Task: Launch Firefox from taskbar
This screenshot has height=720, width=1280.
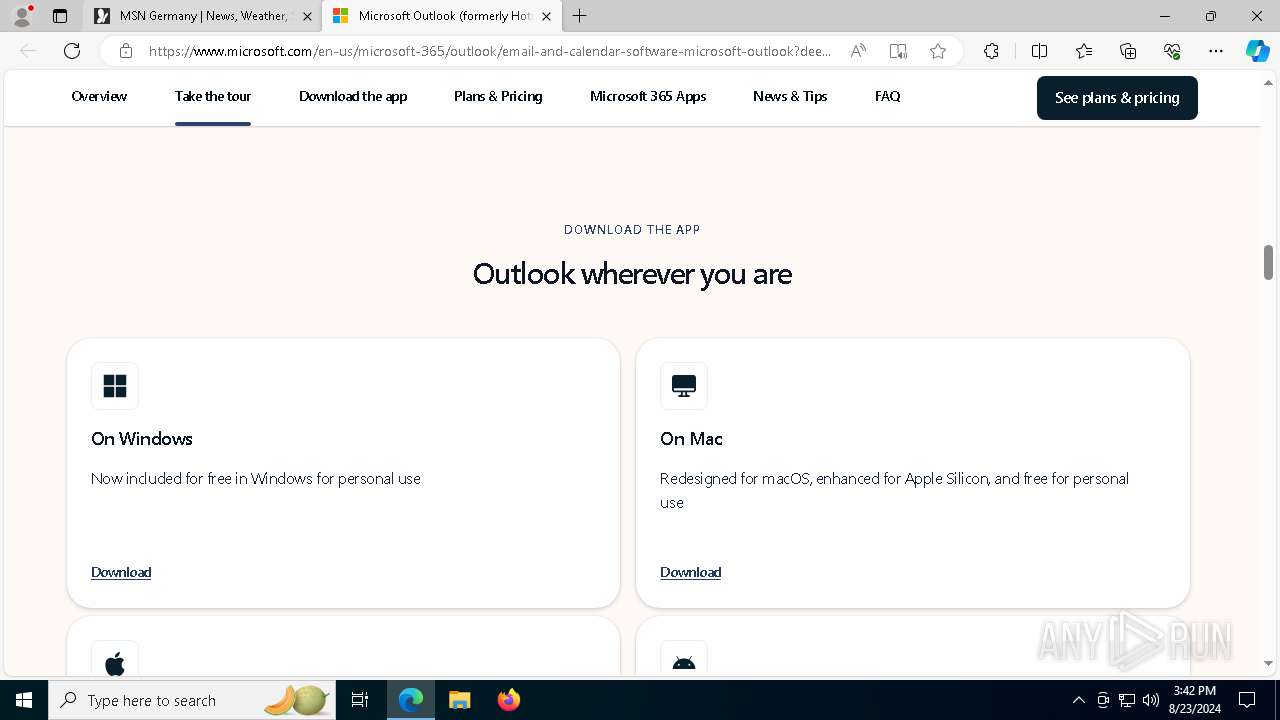Action: click(x=508, y=700)
